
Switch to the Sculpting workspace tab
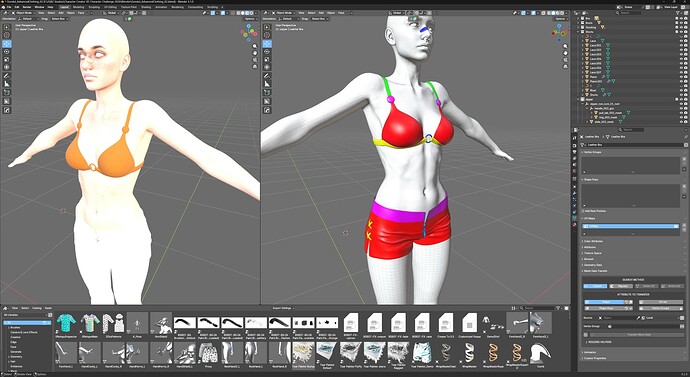coord(94,7)
